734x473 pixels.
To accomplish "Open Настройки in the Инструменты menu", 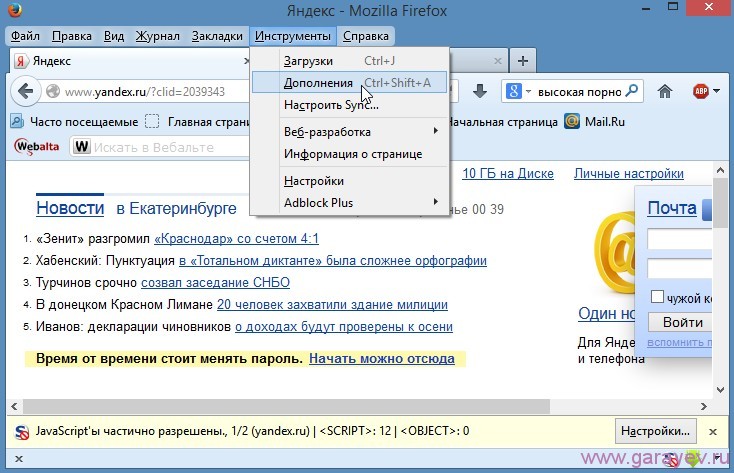I will 349,181.
